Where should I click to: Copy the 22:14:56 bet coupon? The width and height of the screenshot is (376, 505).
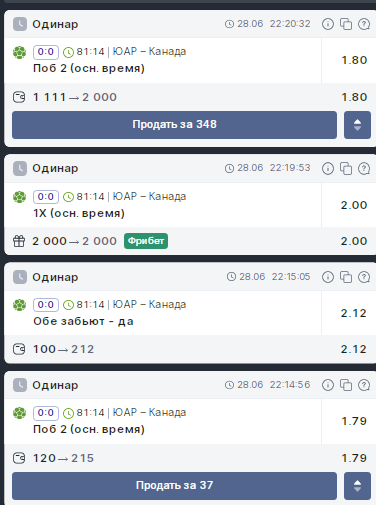[x=346, y=385]
